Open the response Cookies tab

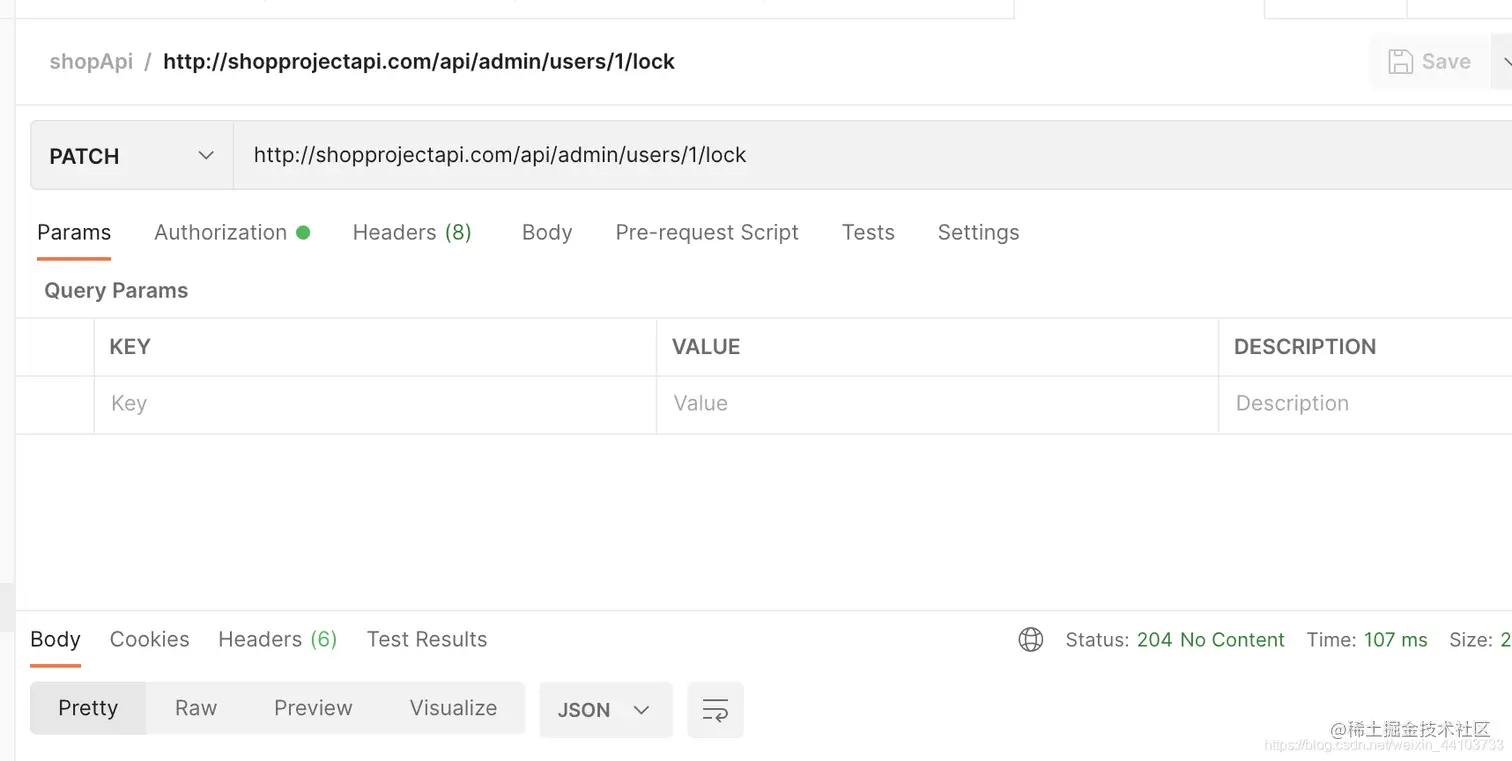[x=149, y=640]
